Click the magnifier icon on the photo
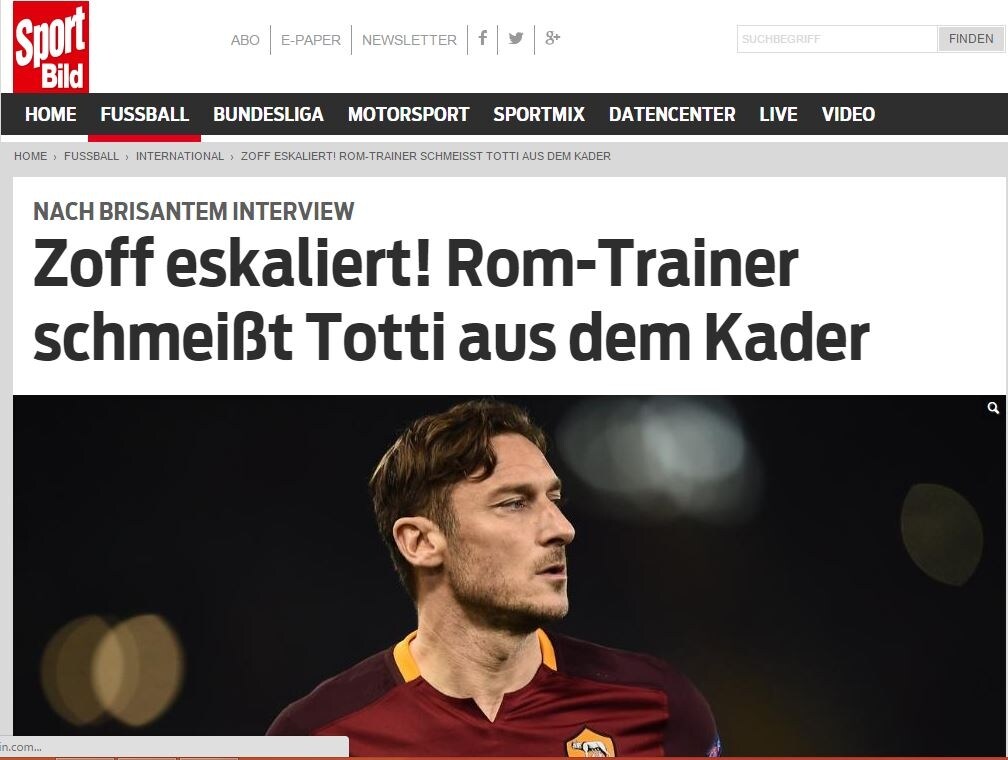 (993, 408)
